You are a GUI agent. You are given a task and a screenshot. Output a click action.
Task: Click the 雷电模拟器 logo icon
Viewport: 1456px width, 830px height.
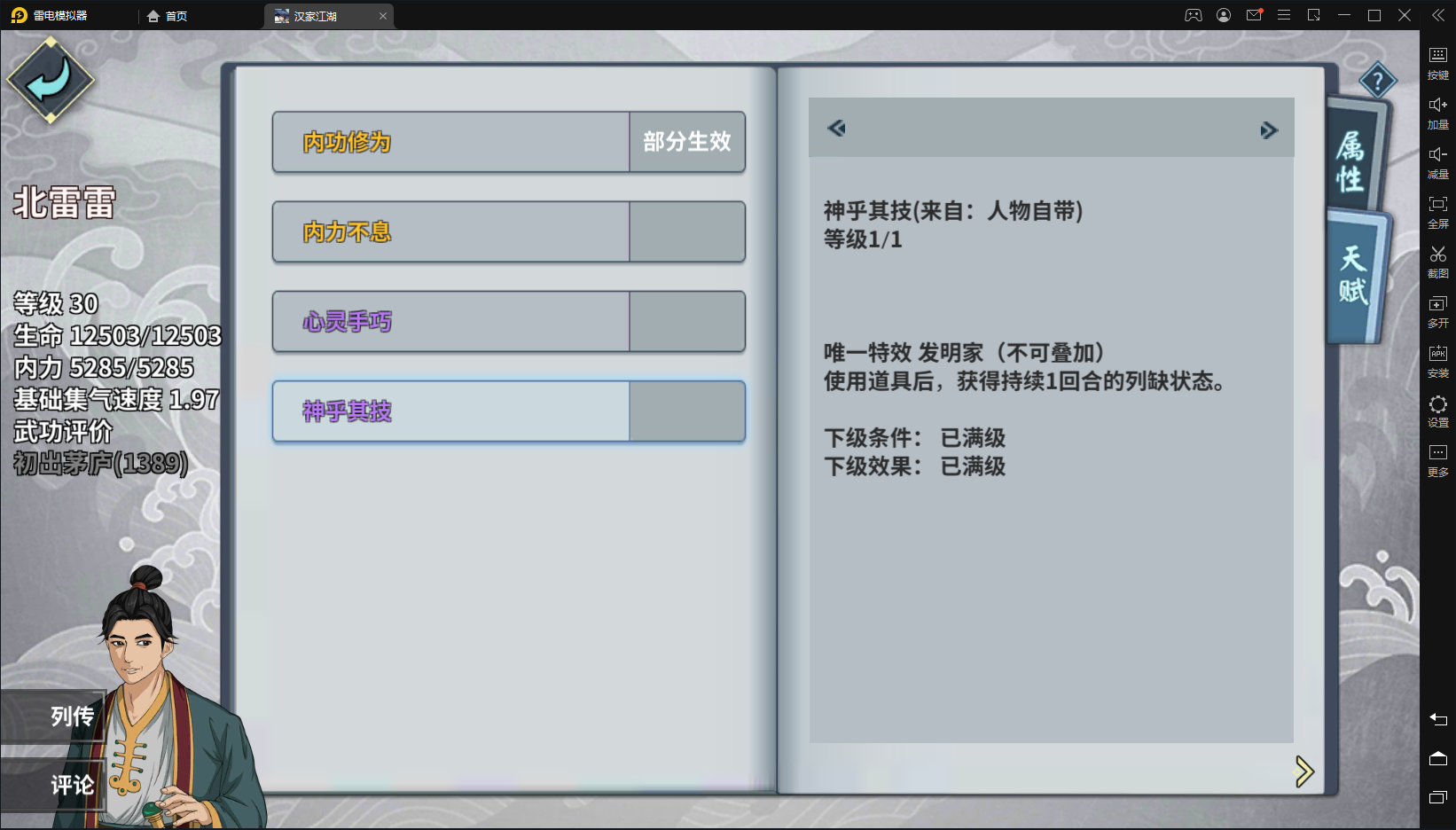coord(19,15)
